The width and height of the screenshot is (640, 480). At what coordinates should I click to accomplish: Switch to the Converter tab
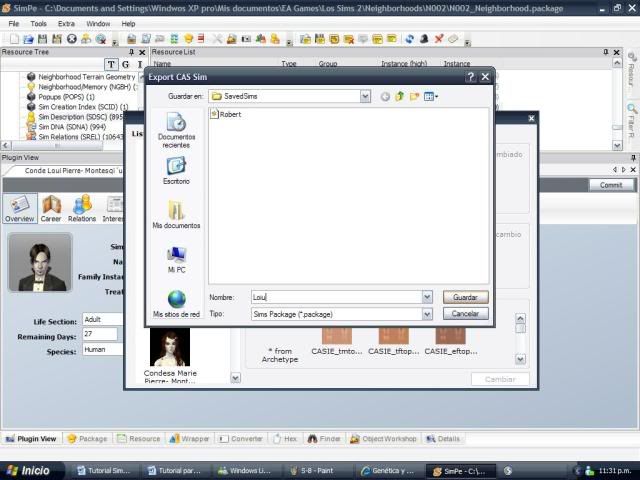pyautogui.click(x=240, y=439)
